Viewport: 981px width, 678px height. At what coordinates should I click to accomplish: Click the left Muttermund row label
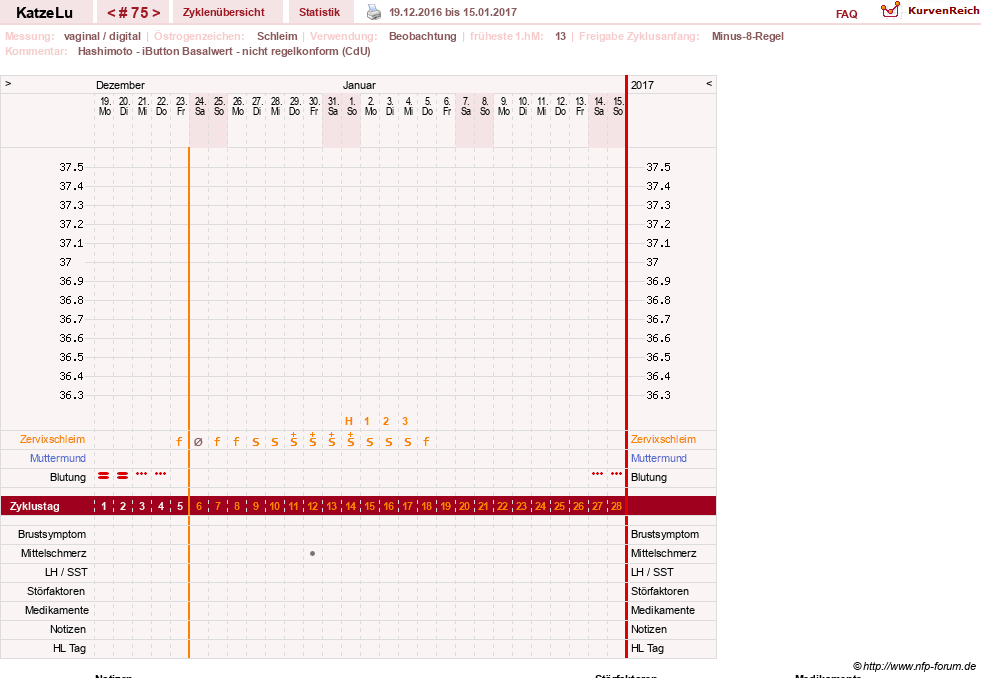pyautogui.click(x=58, y=458)
